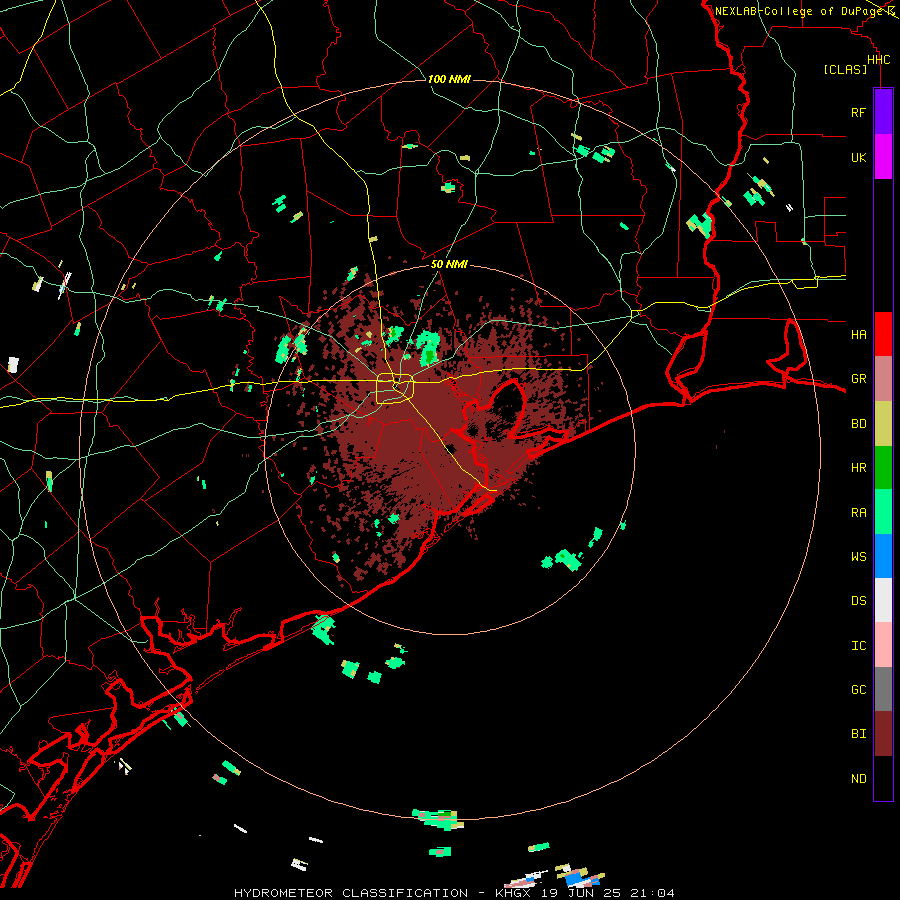
Task: Click the [CLAS] label above the legend
Action: coord(845,69)
